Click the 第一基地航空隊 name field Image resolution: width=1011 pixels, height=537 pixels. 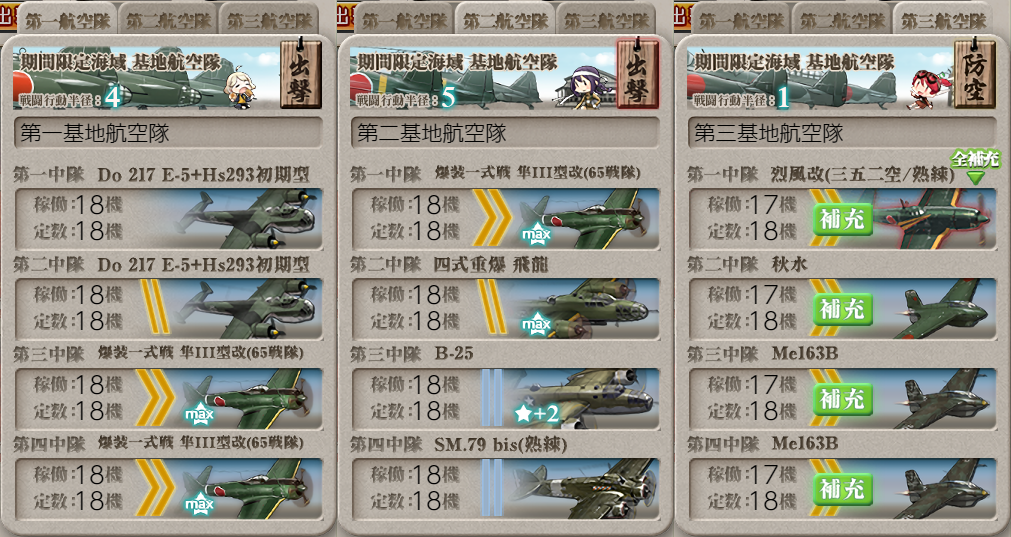click(x=168, y=133)
